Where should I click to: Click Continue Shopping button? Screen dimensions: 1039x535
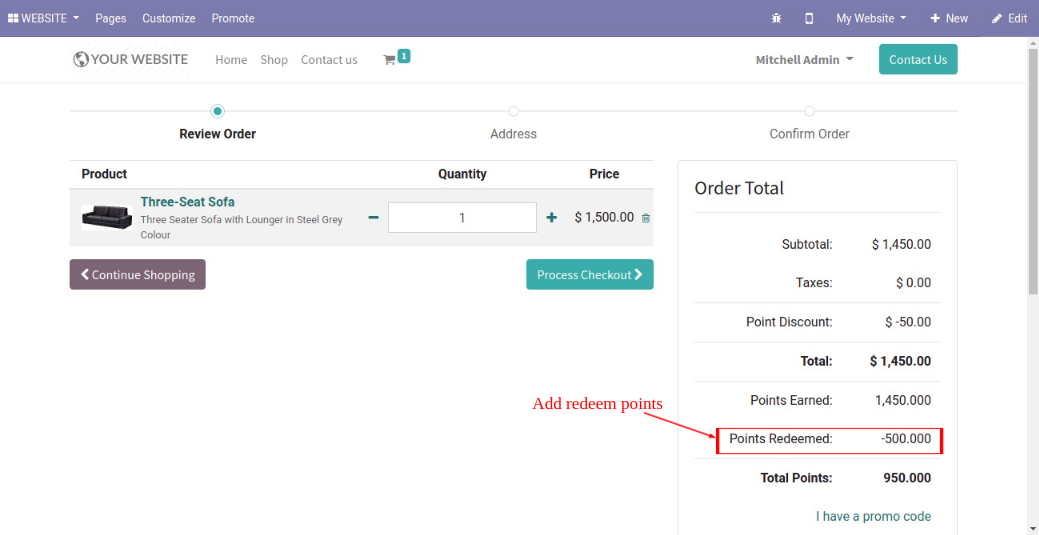(x=138, y=274)
